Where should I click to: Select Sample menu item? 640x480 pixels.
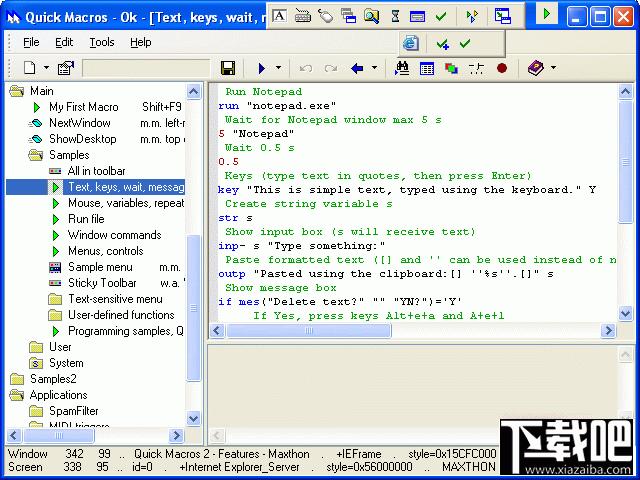point(100,267)
